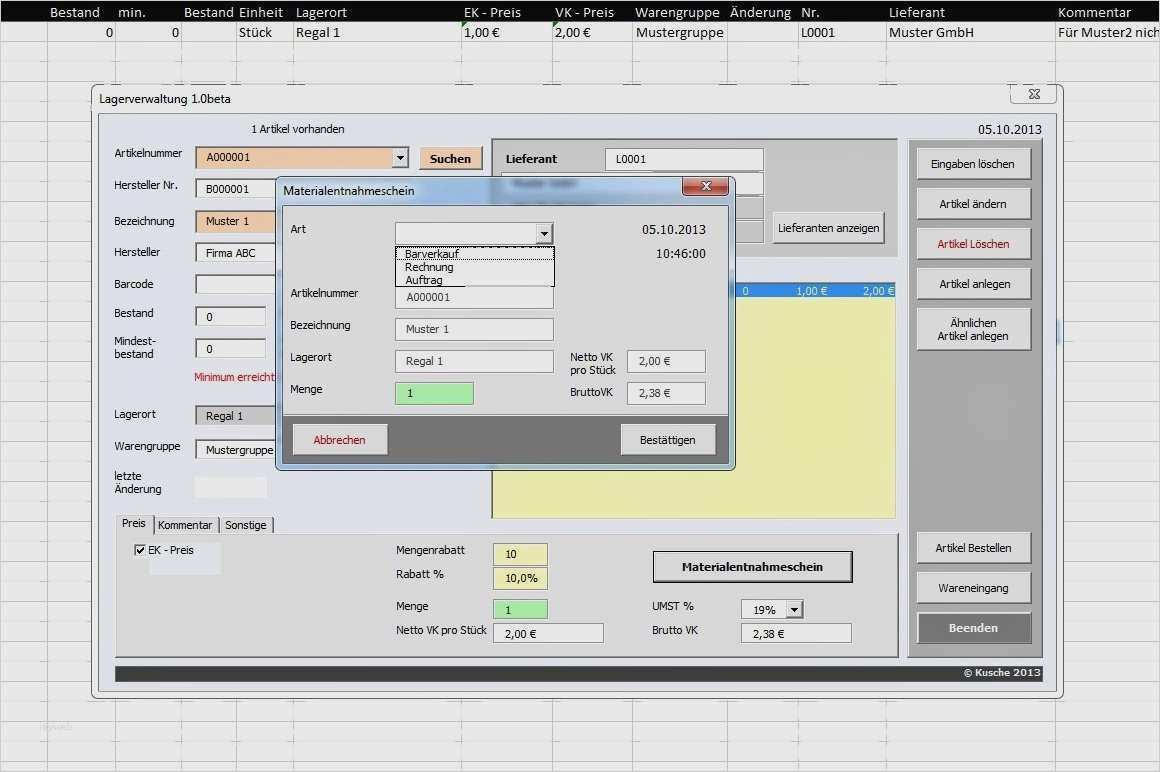Select Barverkauf from the list
This screenshot has width=1160, height=772.
tap(432, 254)
